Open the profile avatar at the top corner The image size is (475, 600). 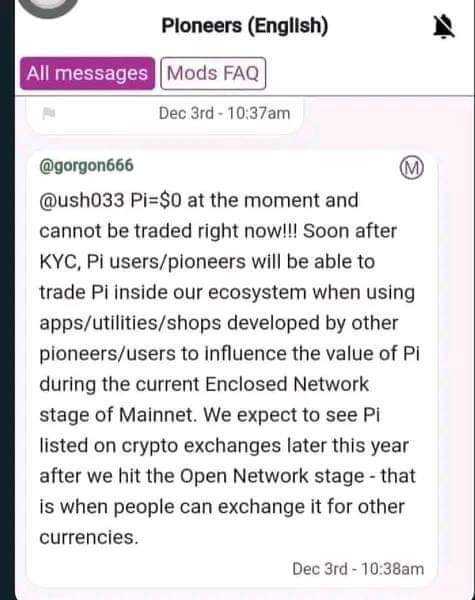pos(47,8)
